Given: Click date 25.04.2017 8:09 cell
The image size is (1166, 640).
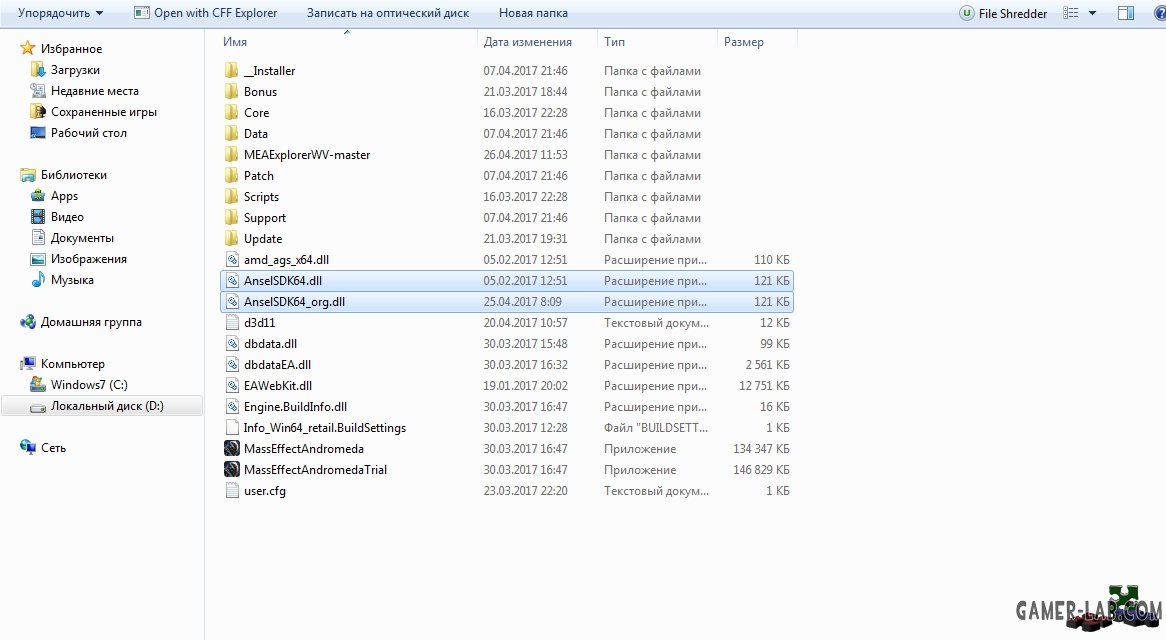Looking at the screenshot, I should pos(522,302).
